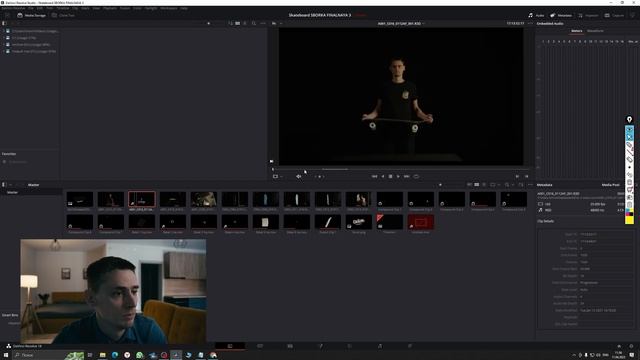Go to the Edit page
This screenshot has width=640, height=360.
(x=290, y=346)
